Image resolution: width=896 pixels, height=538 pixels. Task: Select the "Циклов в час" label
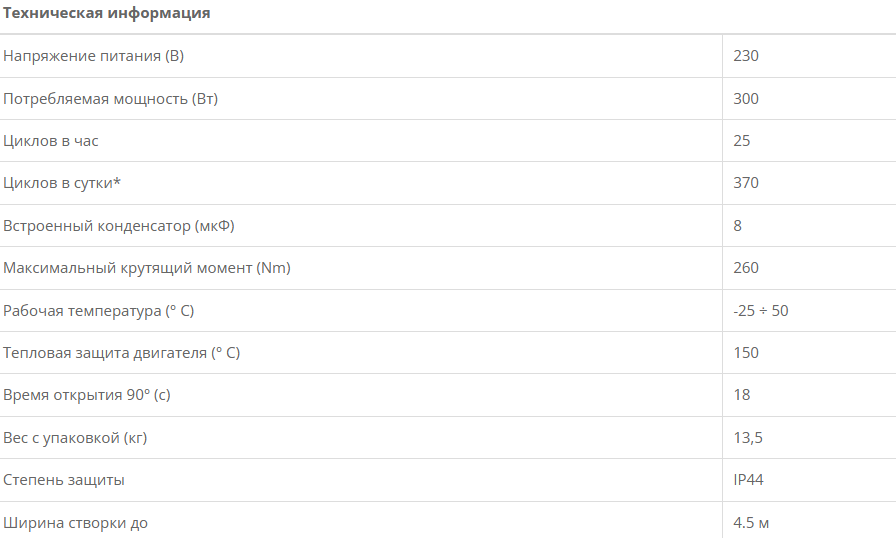(x=51, y=141)
